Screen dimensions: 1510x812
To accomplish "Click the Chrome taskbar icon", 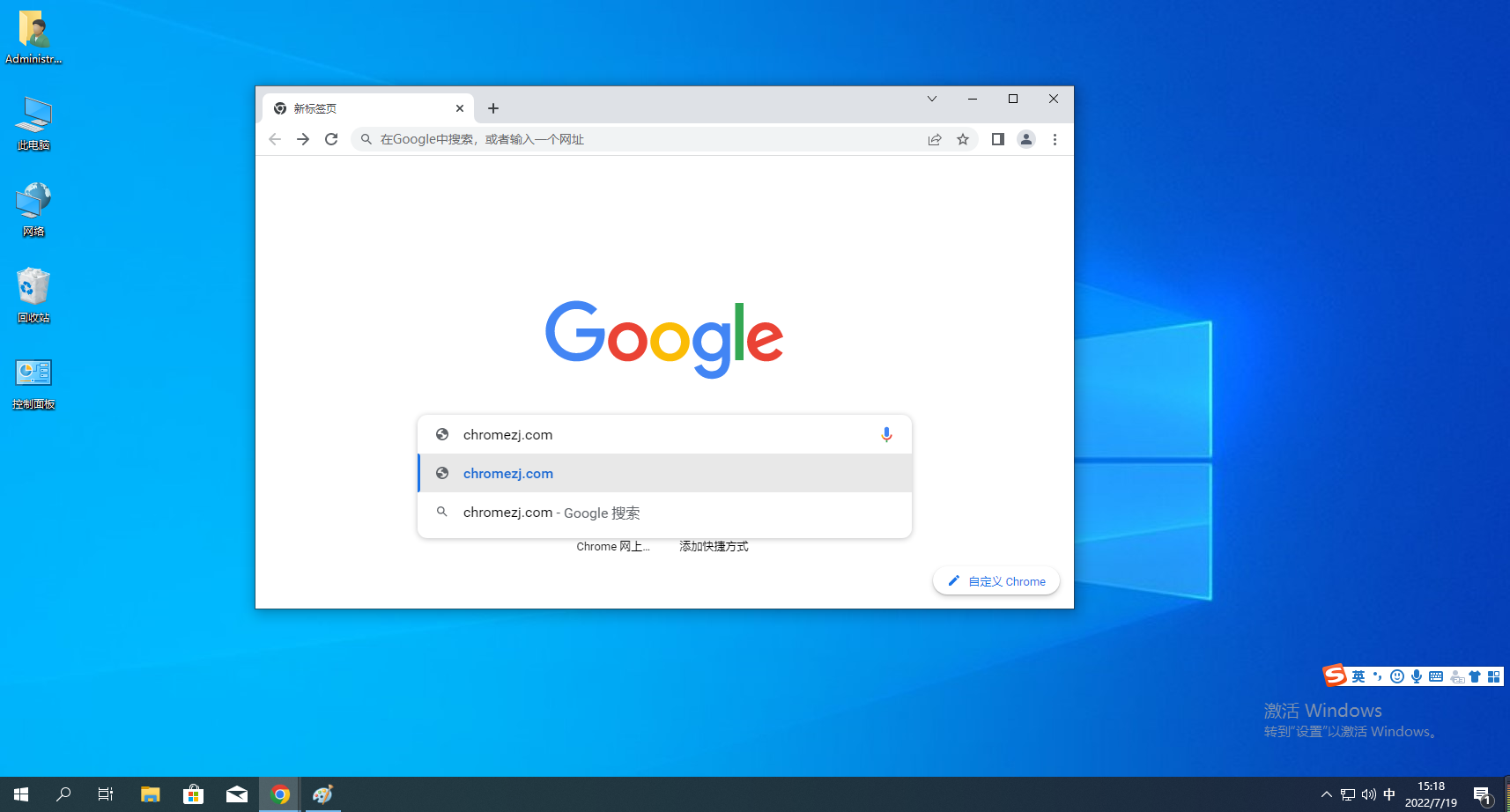I will point(280,794).
